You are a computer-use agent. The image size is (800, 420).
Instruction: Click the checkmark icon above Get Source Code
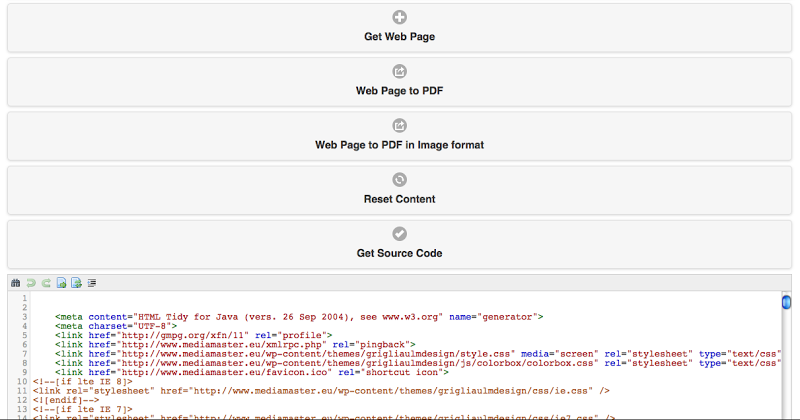(x=400, y=233)
